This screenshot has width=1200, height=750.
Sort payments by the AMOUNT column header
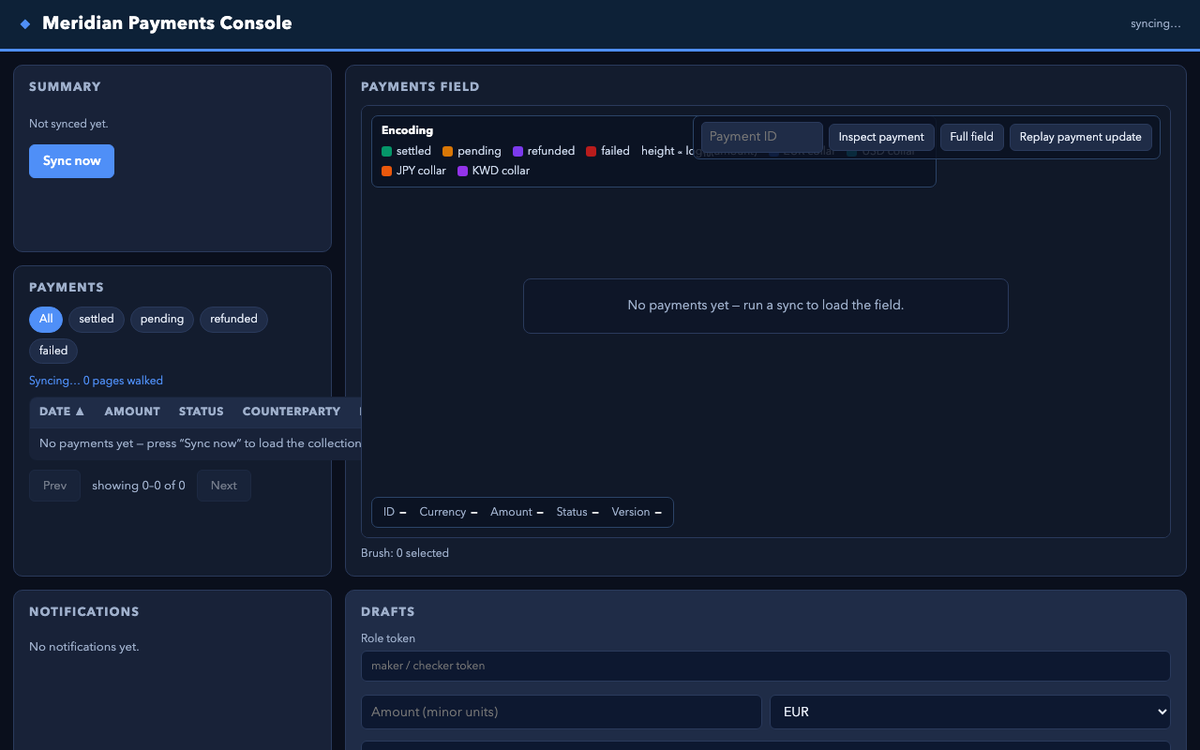(132, 411)
